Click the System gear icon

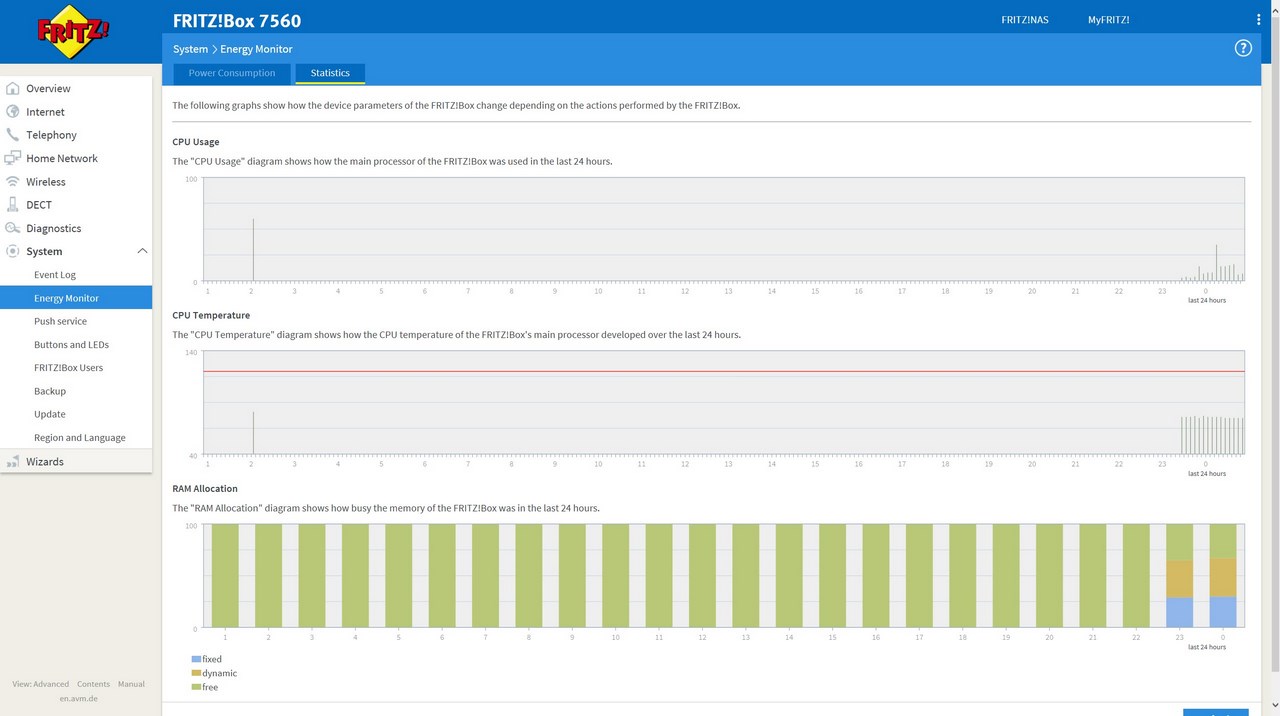[13, 251]
